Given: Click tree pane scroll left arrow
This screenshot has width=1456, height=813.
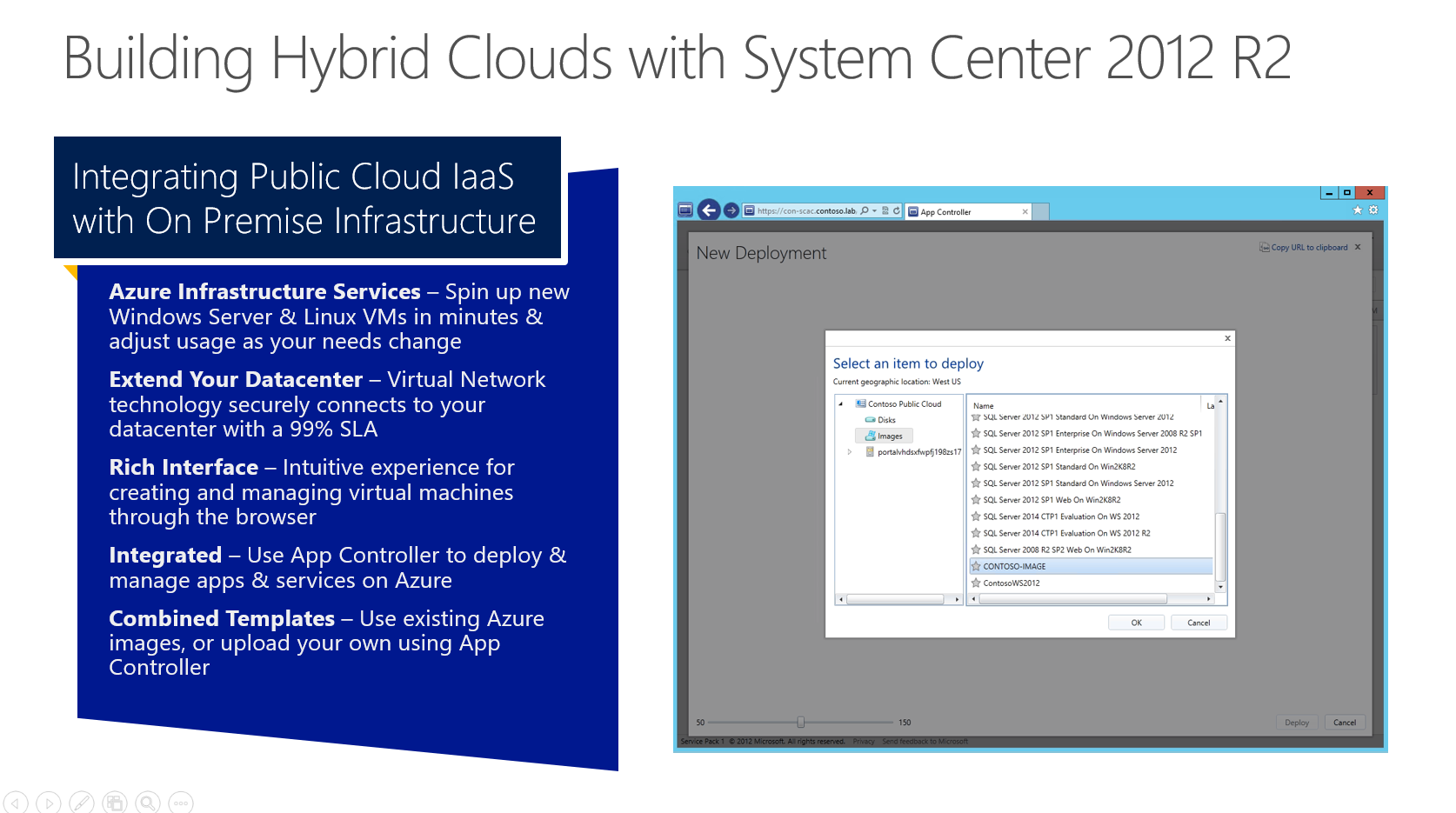Looking at the screenshot, I should (x=840, y=599).
